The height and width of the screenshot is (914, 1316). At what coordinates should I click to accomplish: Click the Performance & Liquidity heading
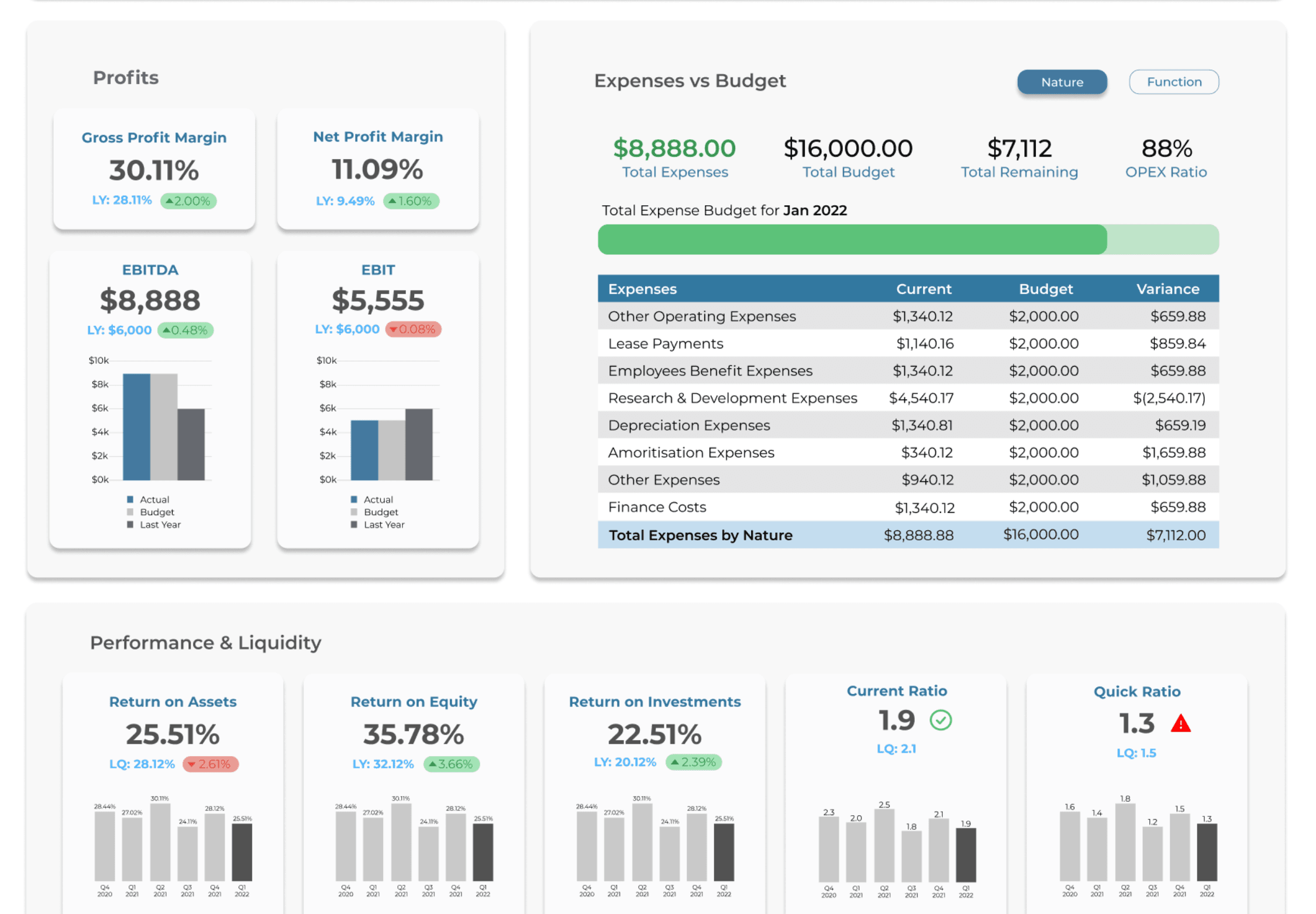click(x=205, y=643)
